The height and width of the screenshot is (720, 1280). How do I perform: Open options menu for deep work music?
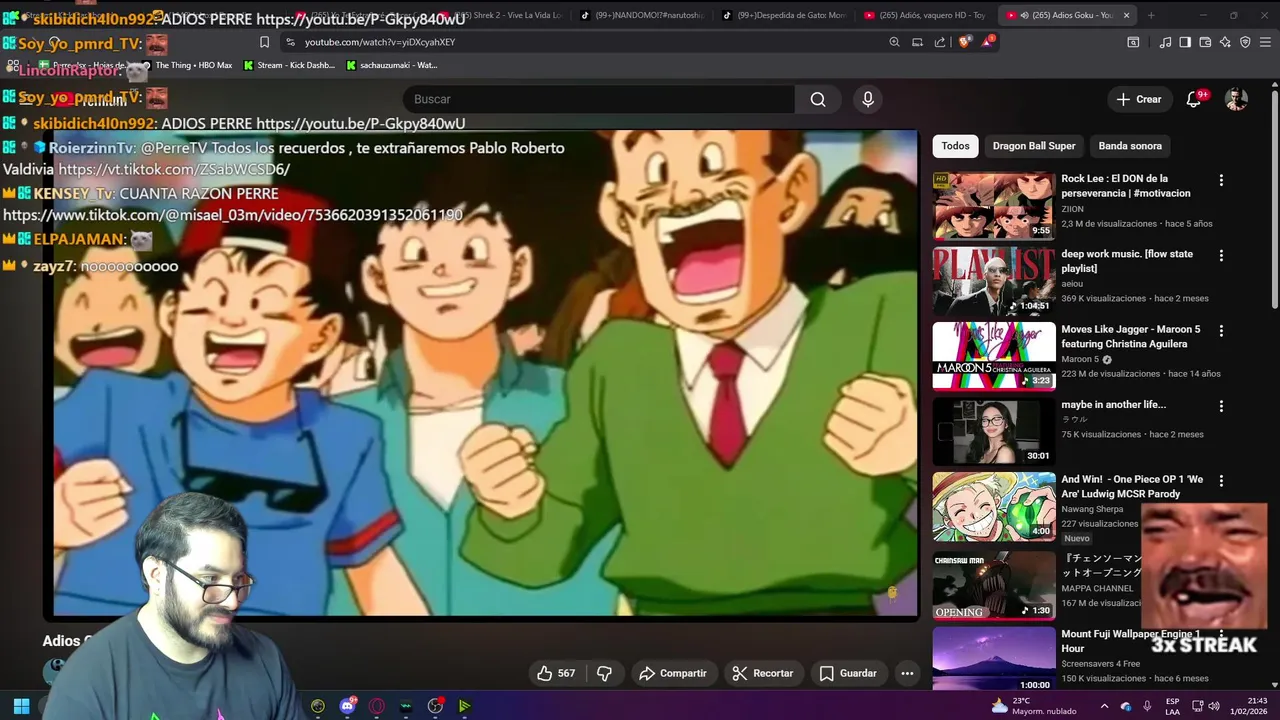click(1221, 255)
